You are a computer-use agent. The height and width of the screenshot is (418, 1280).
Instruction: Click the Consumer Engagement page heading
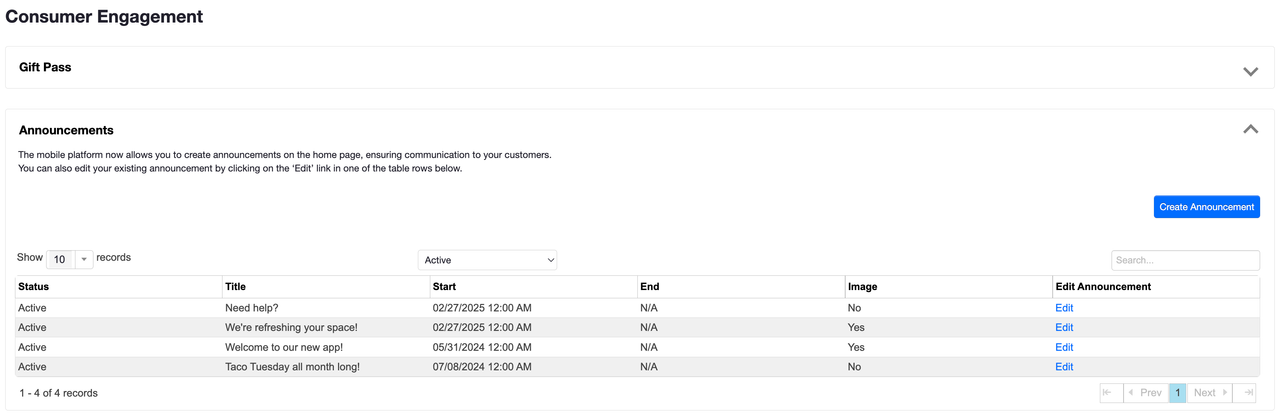click(104, 16)
